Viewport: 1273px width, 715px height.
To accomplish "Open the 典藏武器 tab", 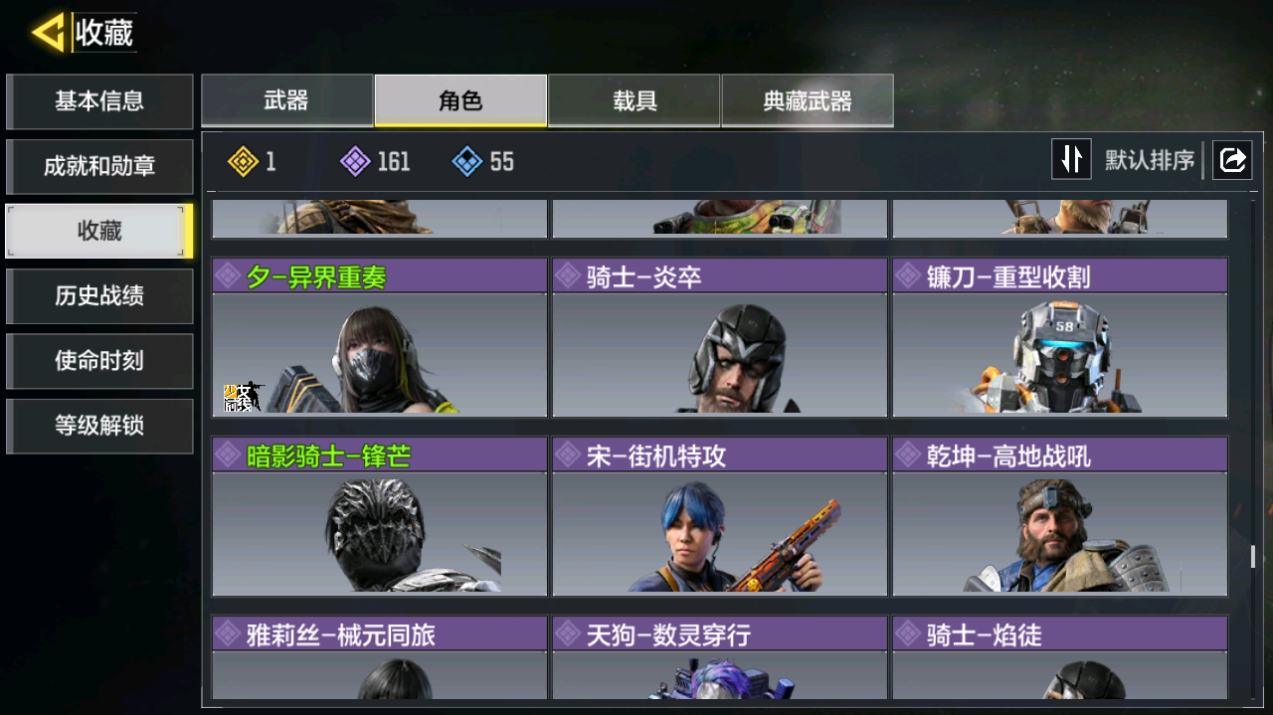I will click(807, 100).
